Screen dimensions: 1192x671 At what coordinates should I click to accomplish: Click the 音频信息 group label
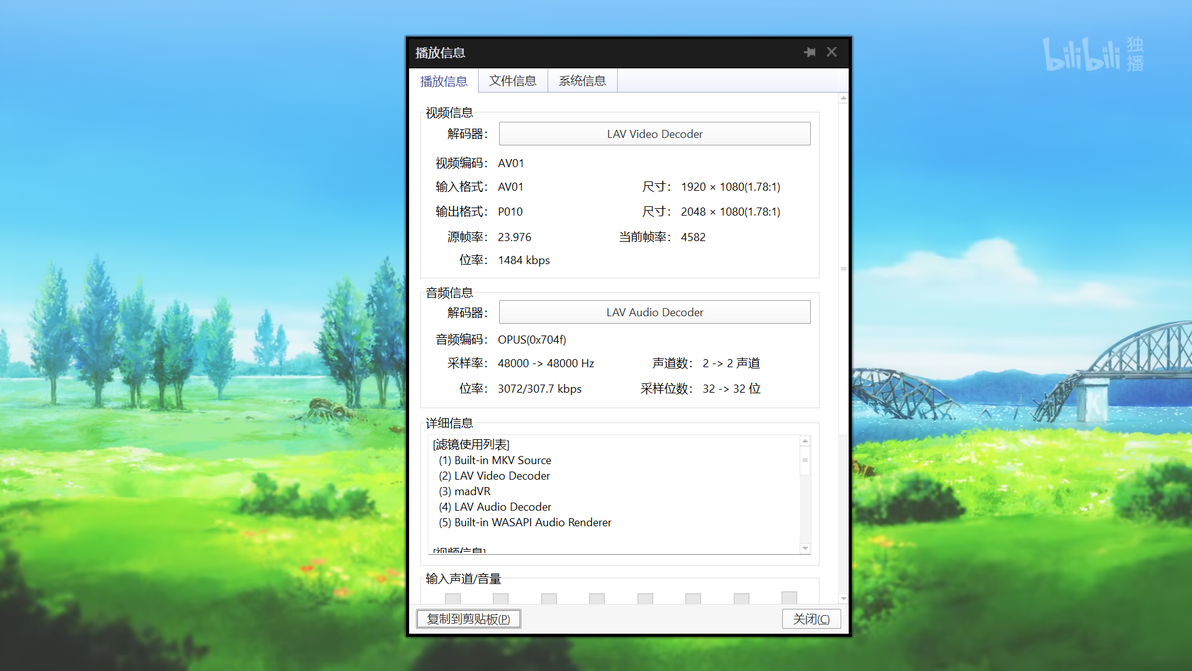449,293
